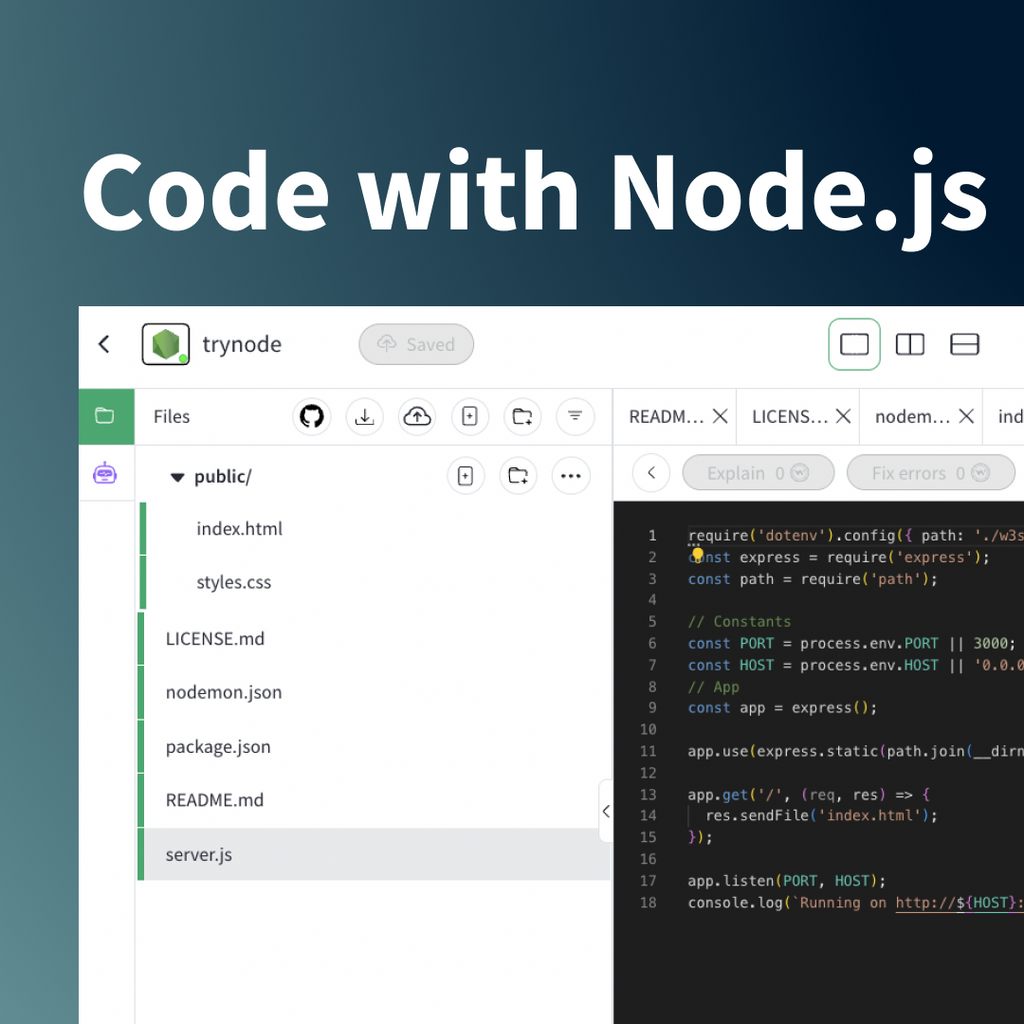Select the single-pane layout toggle

click(x=854, y=344)
